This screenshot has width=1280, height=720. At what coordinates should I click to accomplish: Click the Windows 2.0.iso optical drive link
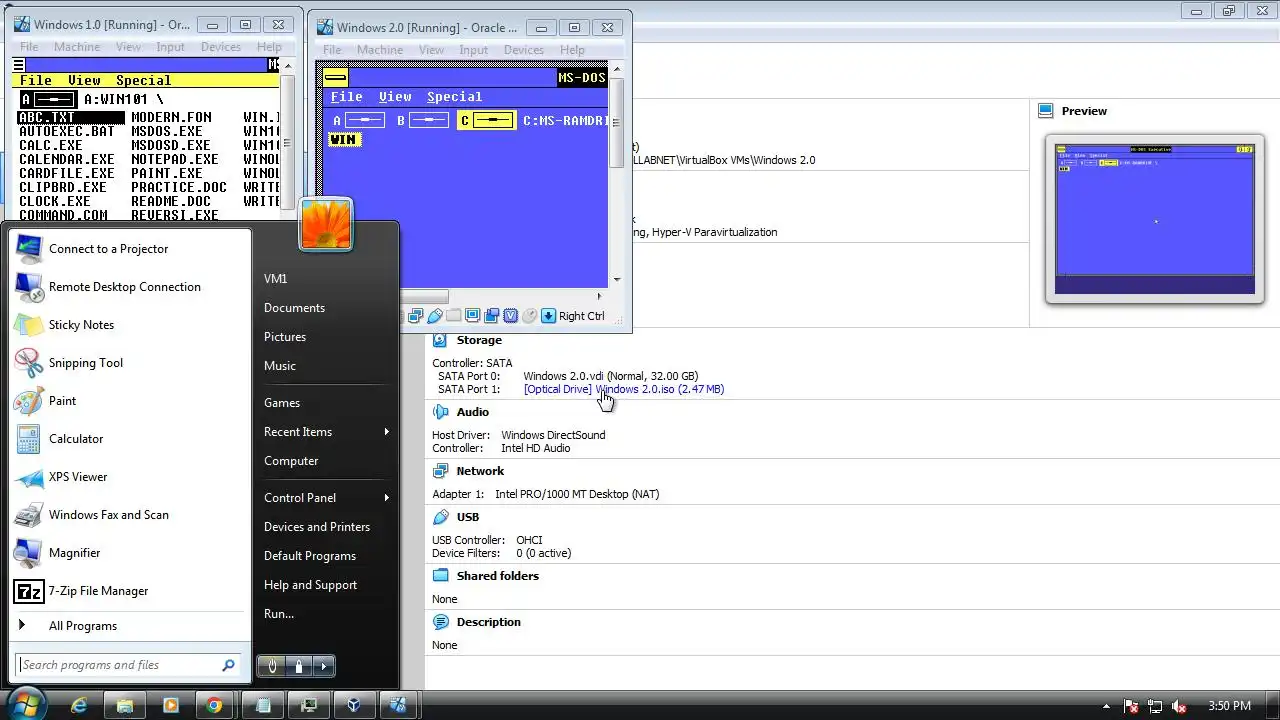pos(624,389)
